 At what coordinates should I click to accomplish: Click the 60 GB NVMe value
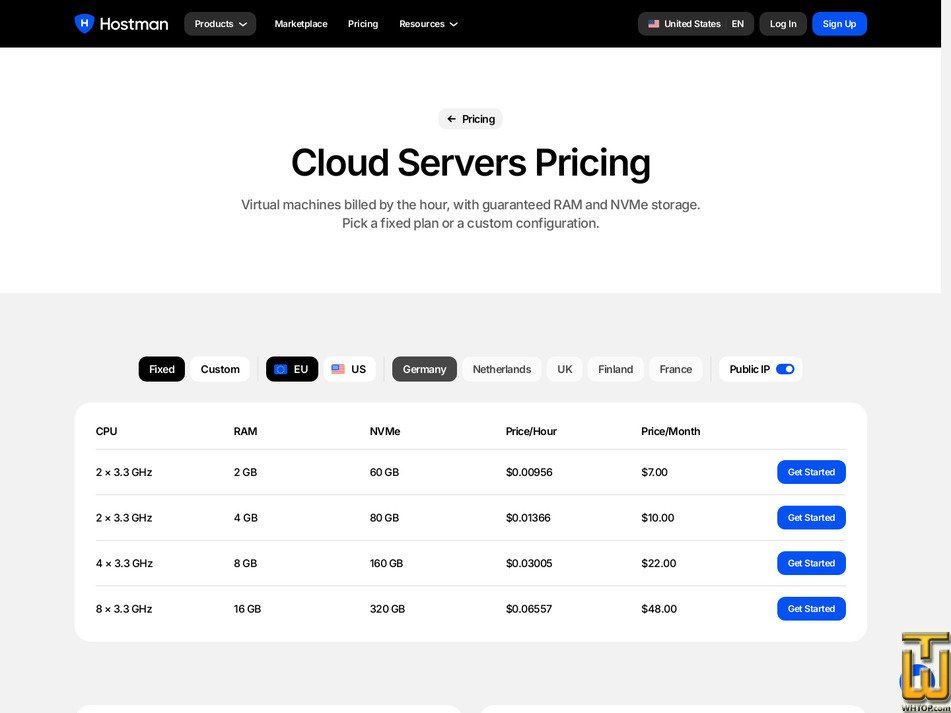(x=385, y=472)
